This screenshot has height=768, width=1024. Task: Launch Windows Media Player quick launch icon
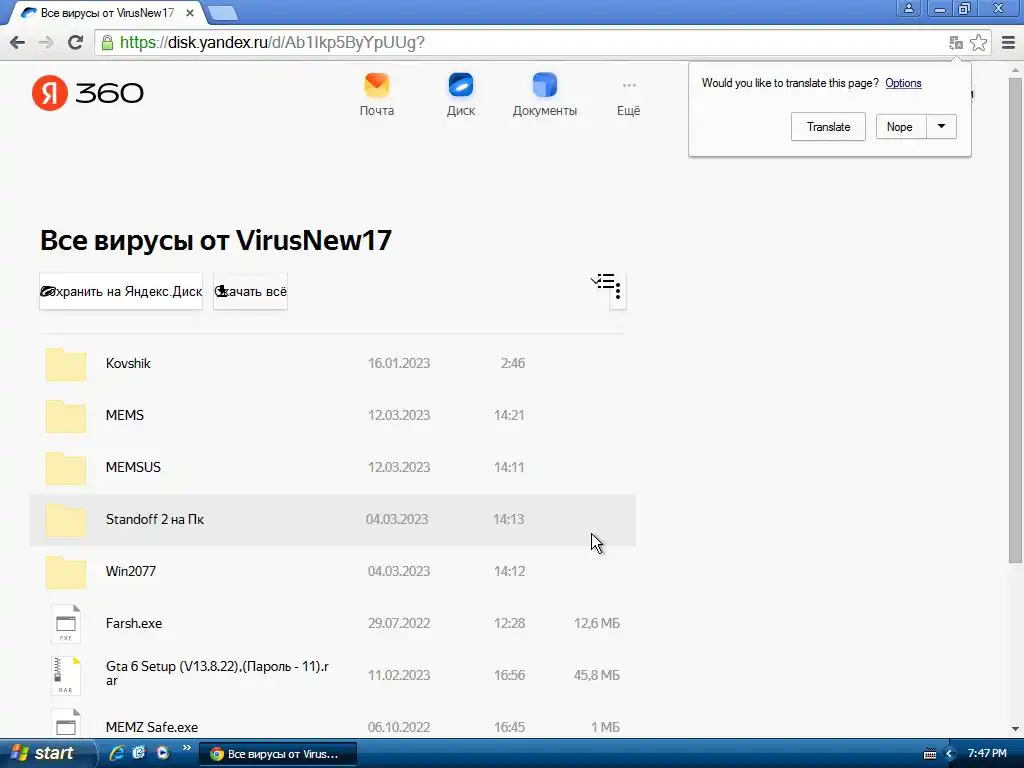coord(163,753)
